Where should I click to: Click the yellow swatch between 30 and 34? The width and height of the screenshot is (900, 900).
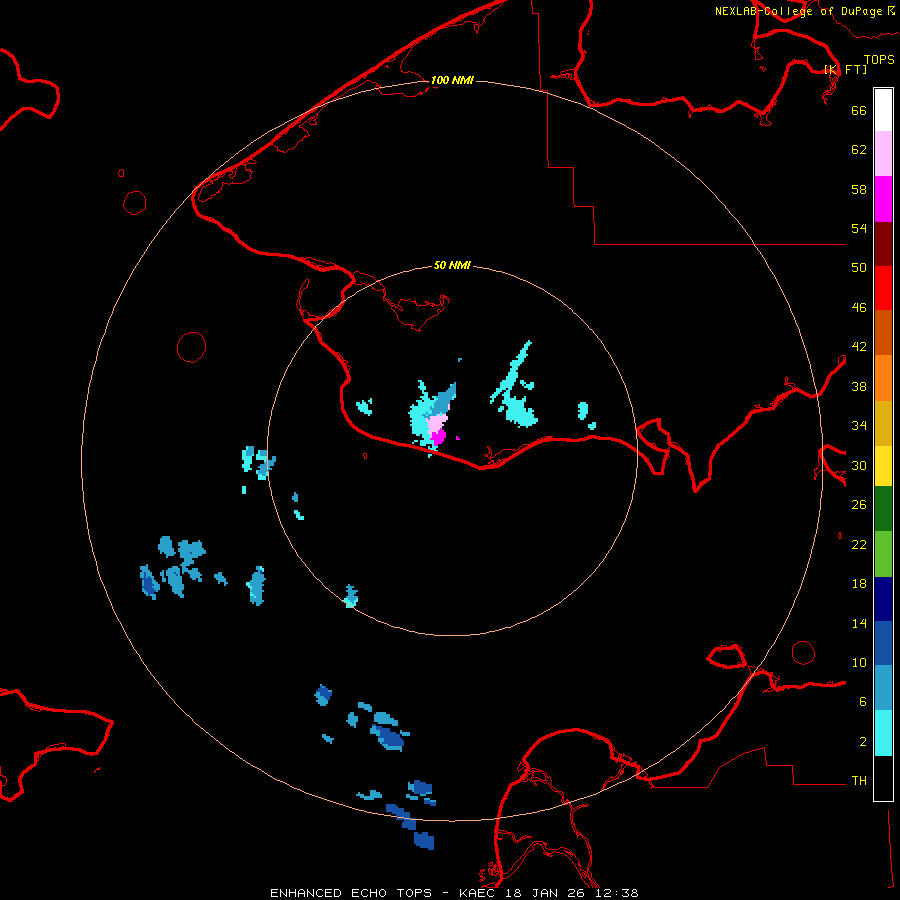coord(883,466)
